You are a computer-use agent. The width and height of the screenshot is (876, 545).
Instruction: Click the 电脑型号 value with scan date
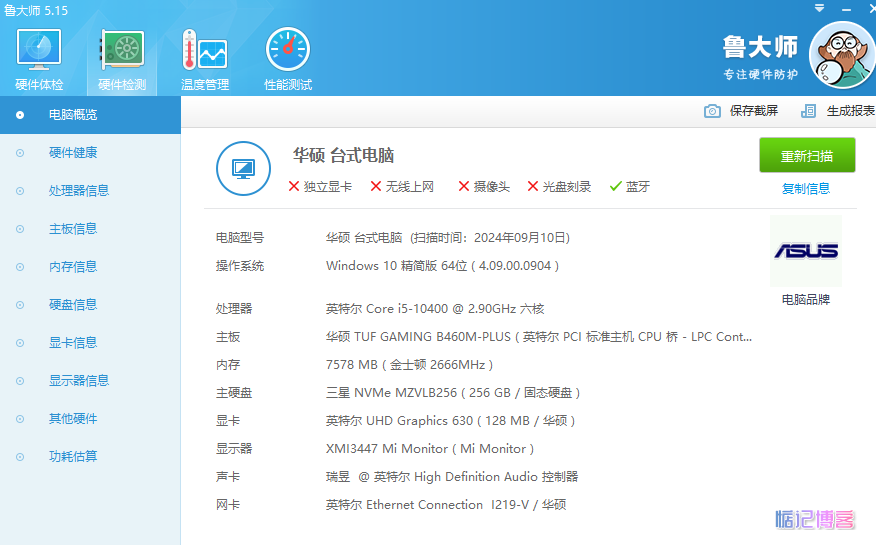point(448,238)
